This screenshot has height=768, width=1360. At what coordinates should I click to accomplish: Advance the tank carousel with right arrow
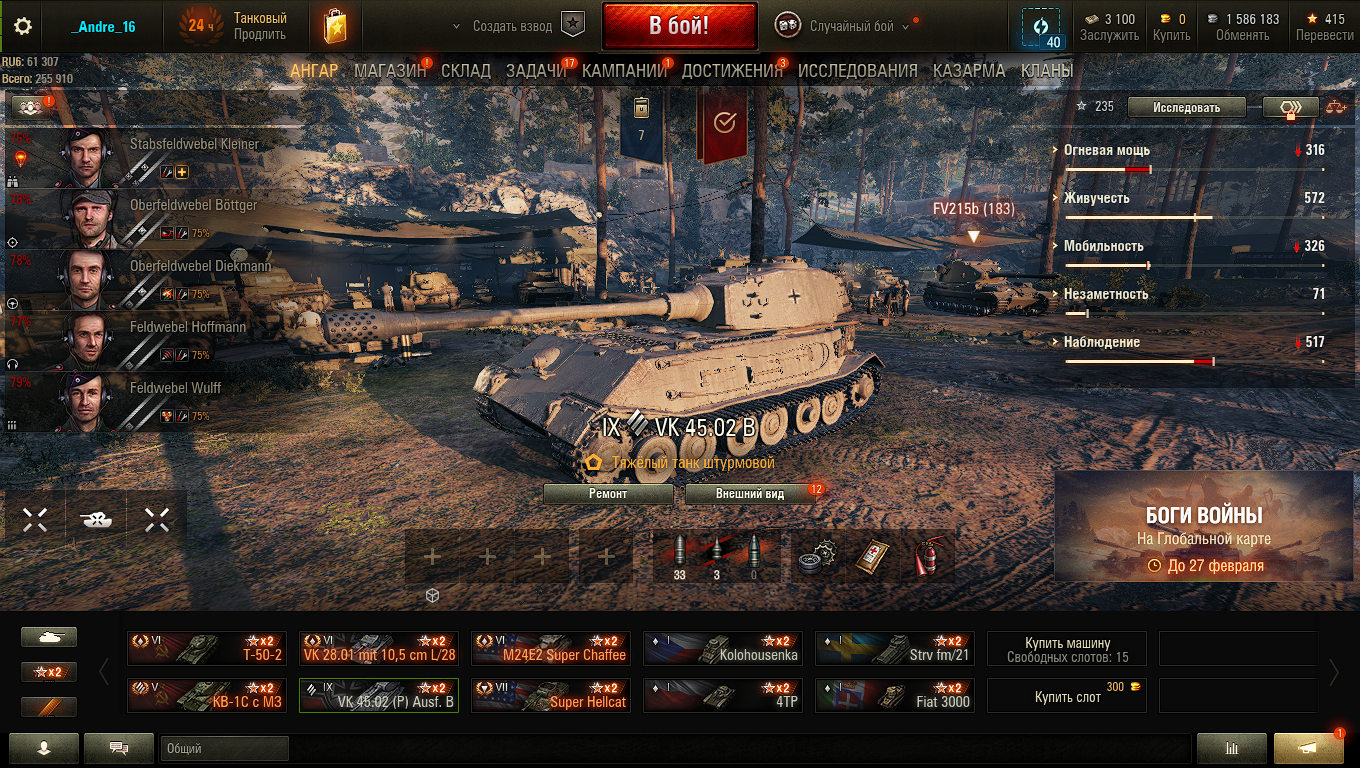tap(1334, 672)
